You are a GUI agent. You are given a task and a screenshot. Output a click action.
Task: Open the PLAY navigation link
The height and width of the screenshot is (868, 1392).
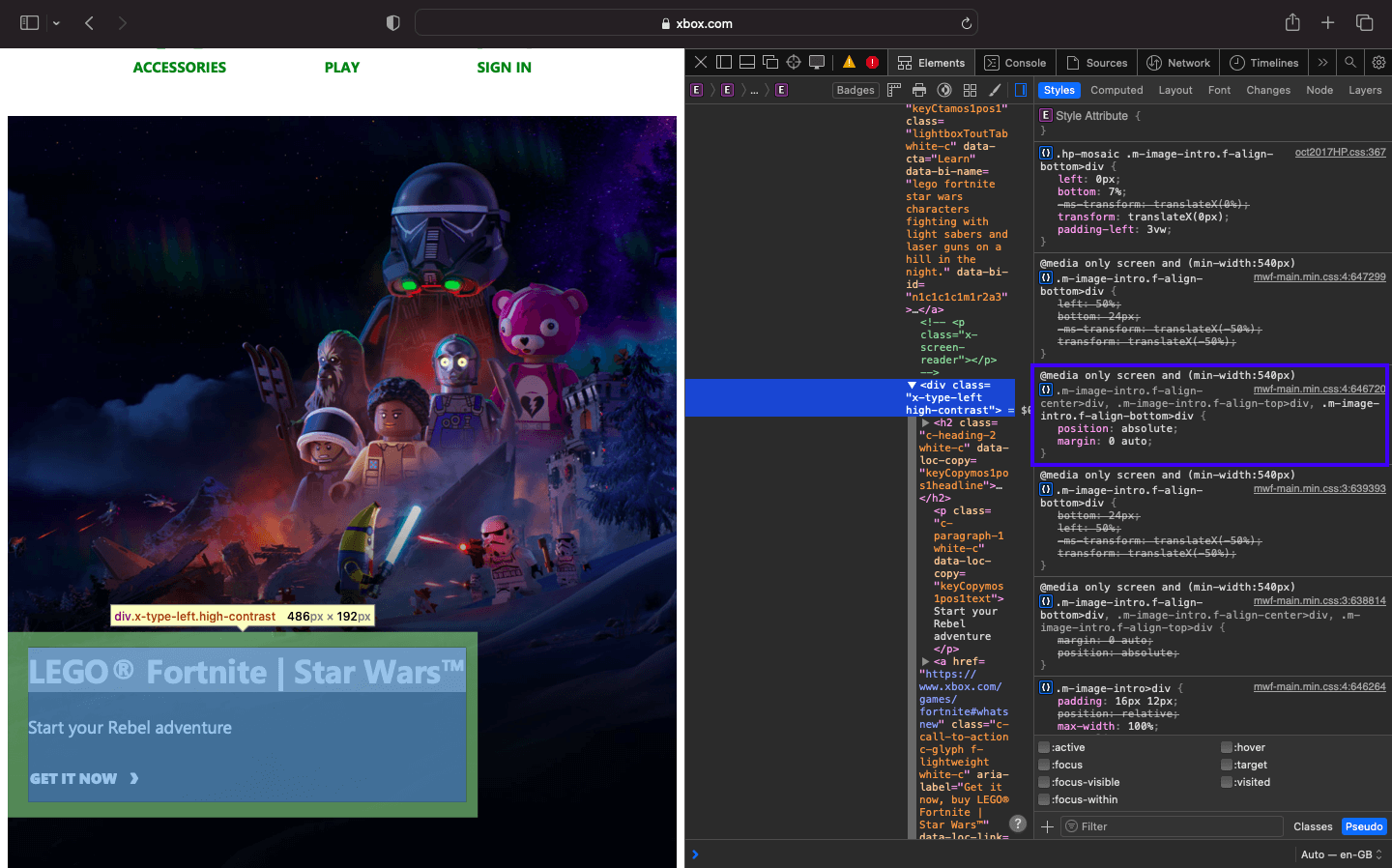click(342, 68)
